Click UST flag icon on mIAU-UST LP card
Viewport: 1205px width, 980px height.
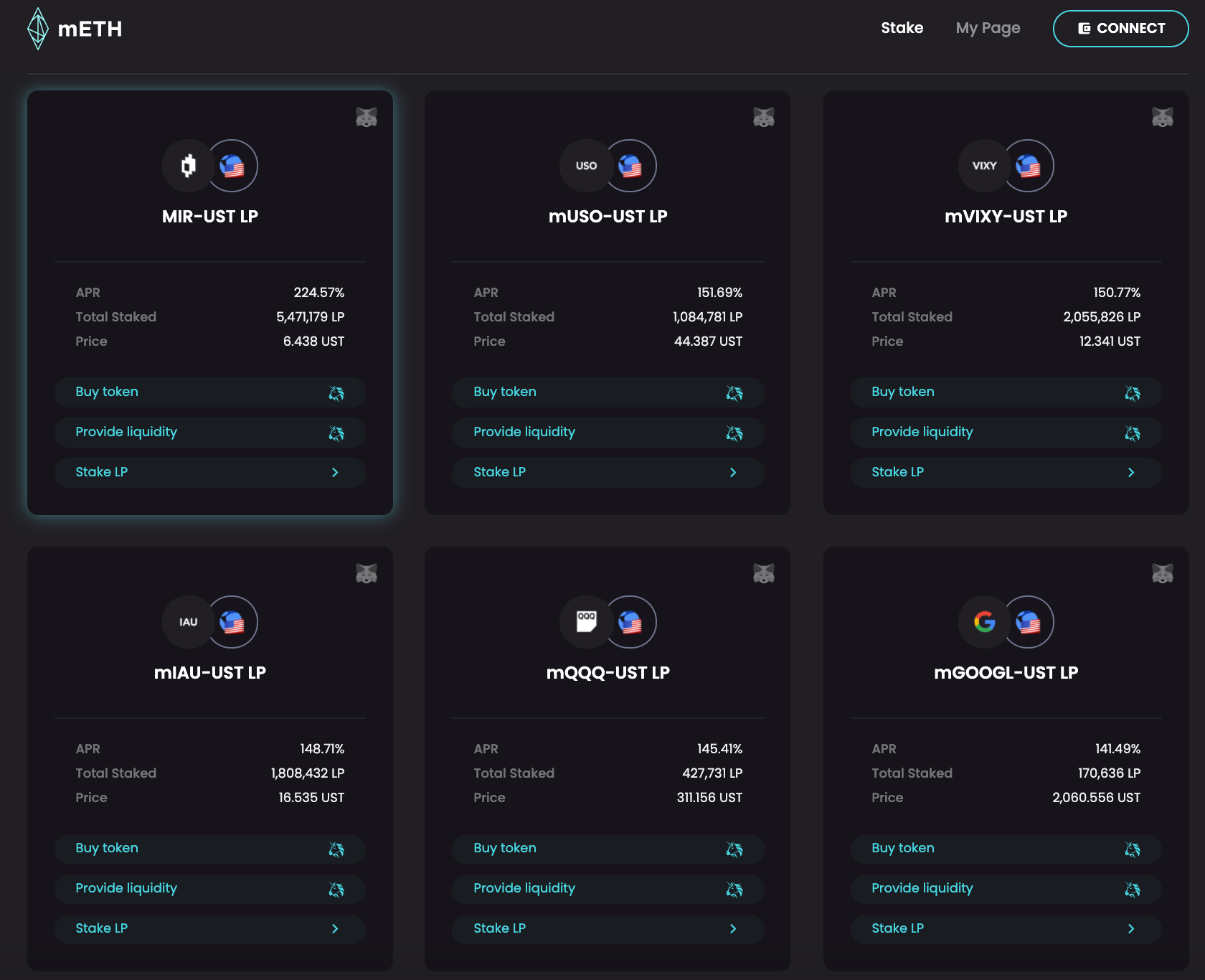pos(232,622)
